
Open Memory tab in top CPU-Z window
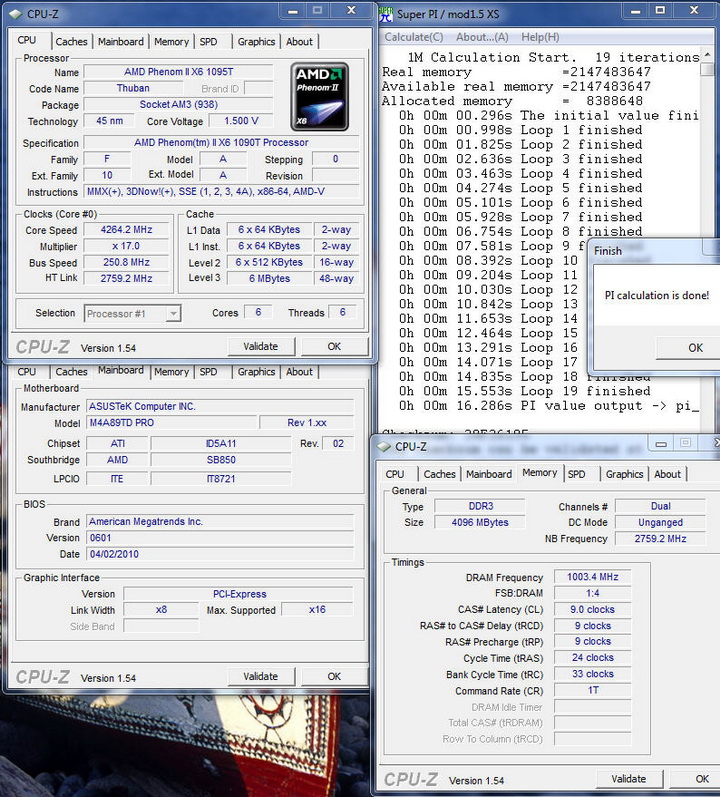point(171,42)
